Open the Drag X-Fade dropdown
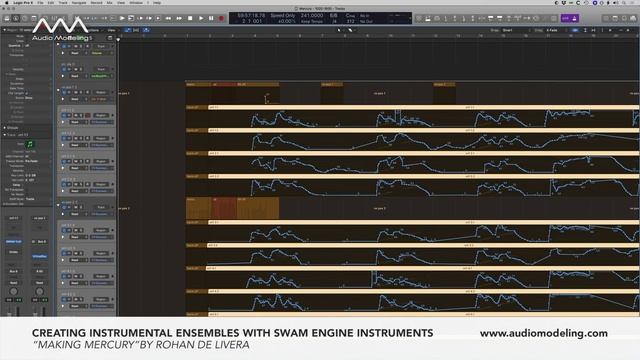Viewport: 640px width, 360px height. click(557, 30)
